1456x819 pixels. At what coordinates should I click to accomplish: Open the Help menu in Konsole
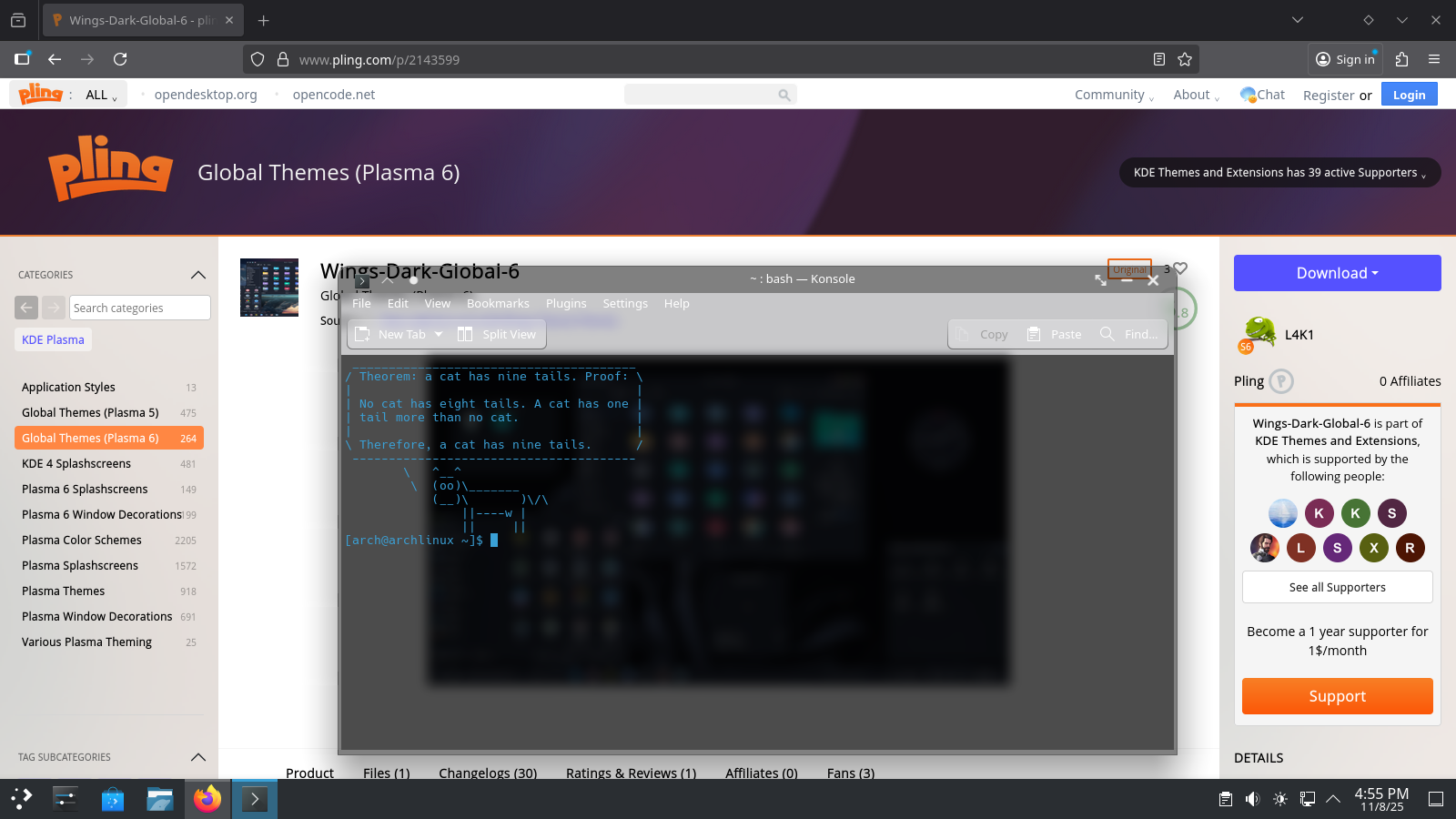coord(677,304)
